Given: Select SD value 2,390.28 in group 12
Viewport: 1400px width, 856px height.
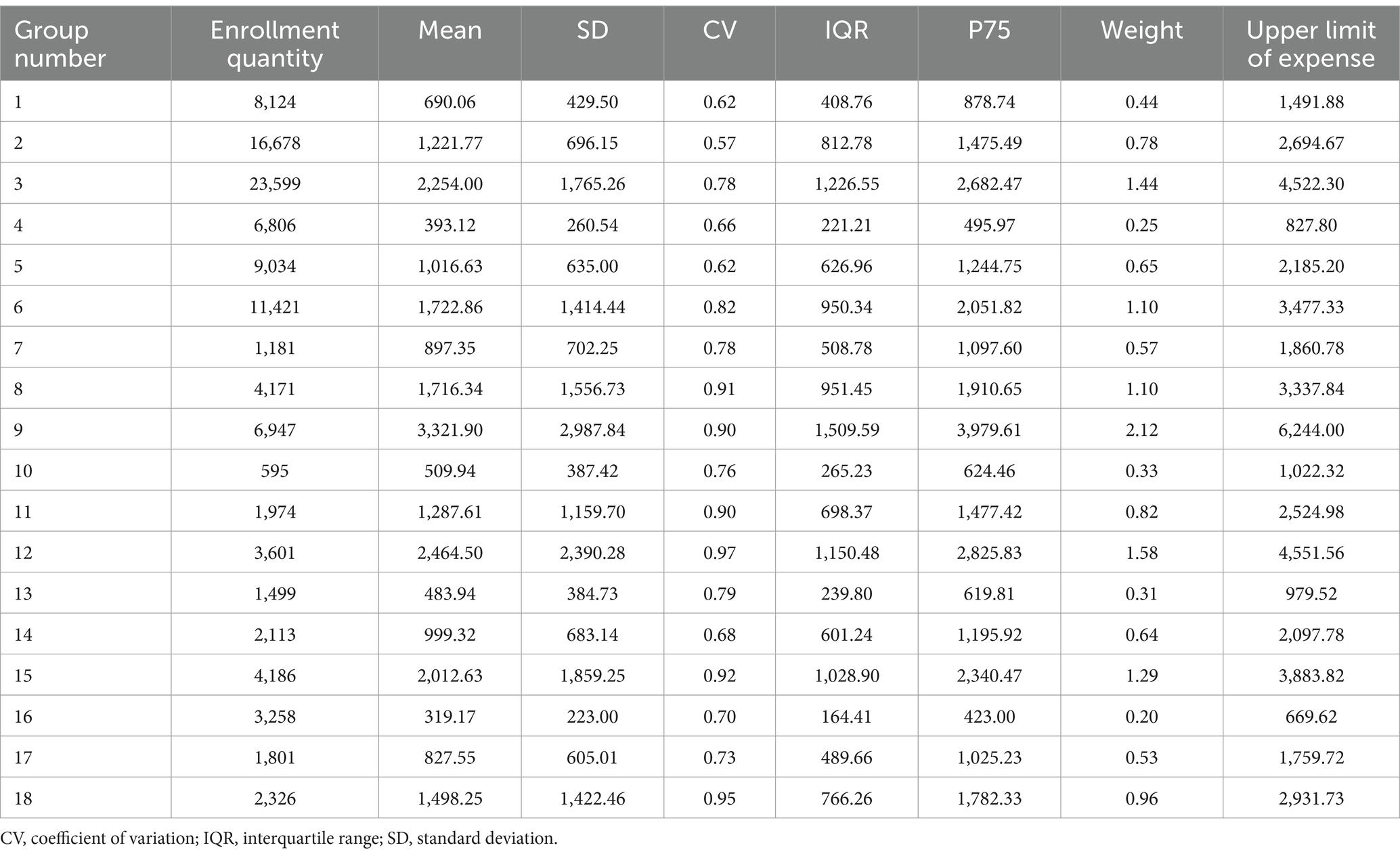Looking at the screenshot, I should pos(592,553).
